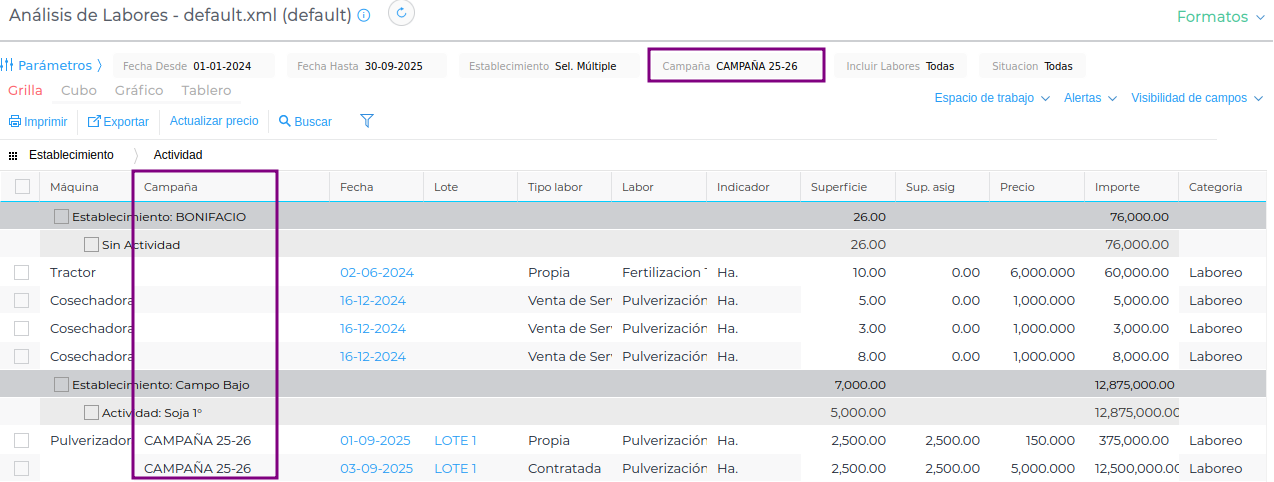Open the Visibilidad de campos dropdown
Viewport: 1274px width, 482px height.
[1196, 98]
